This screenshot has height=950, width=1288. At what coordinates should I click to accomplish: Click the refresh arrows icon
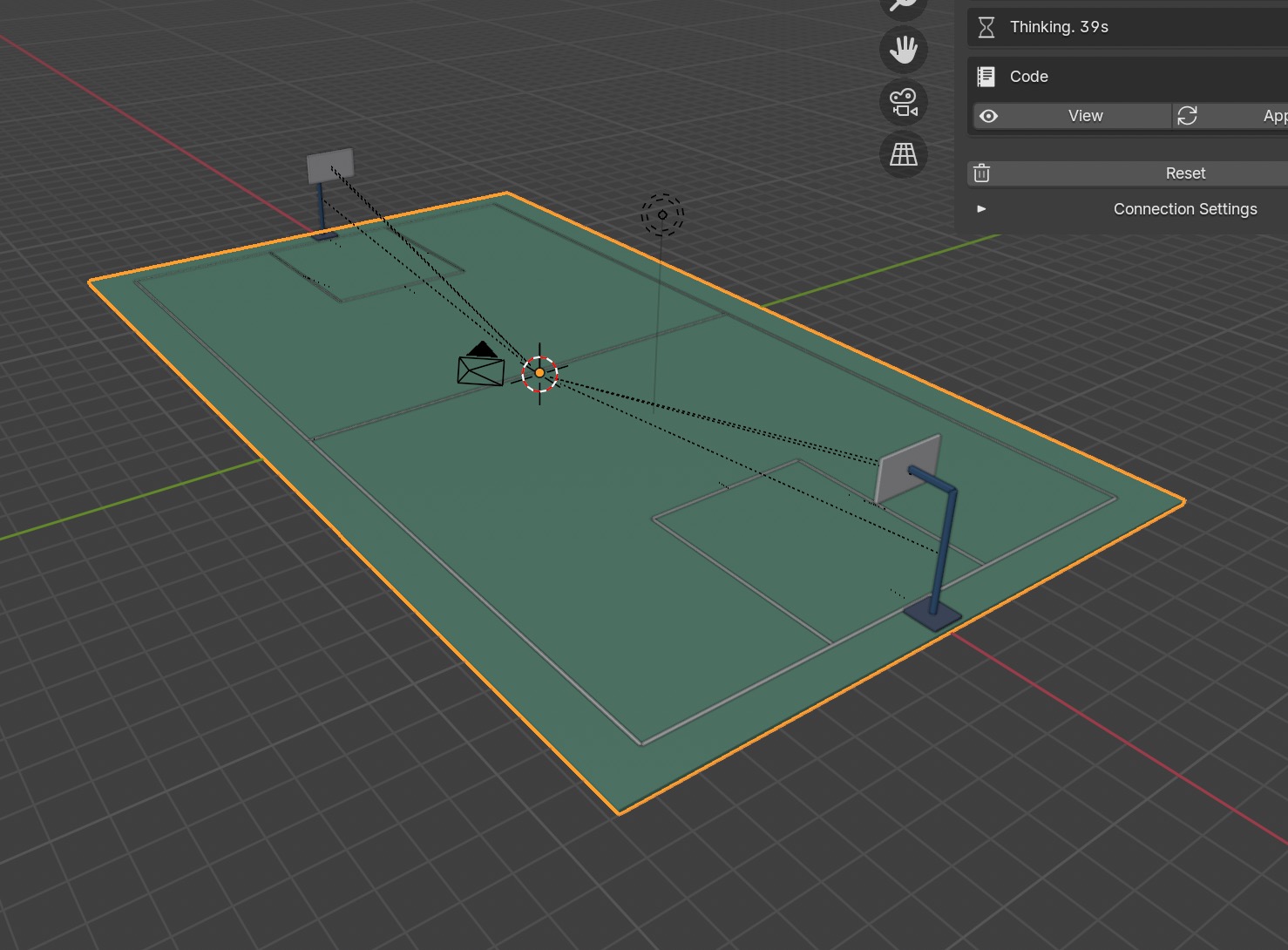(x=1187, y=116)
